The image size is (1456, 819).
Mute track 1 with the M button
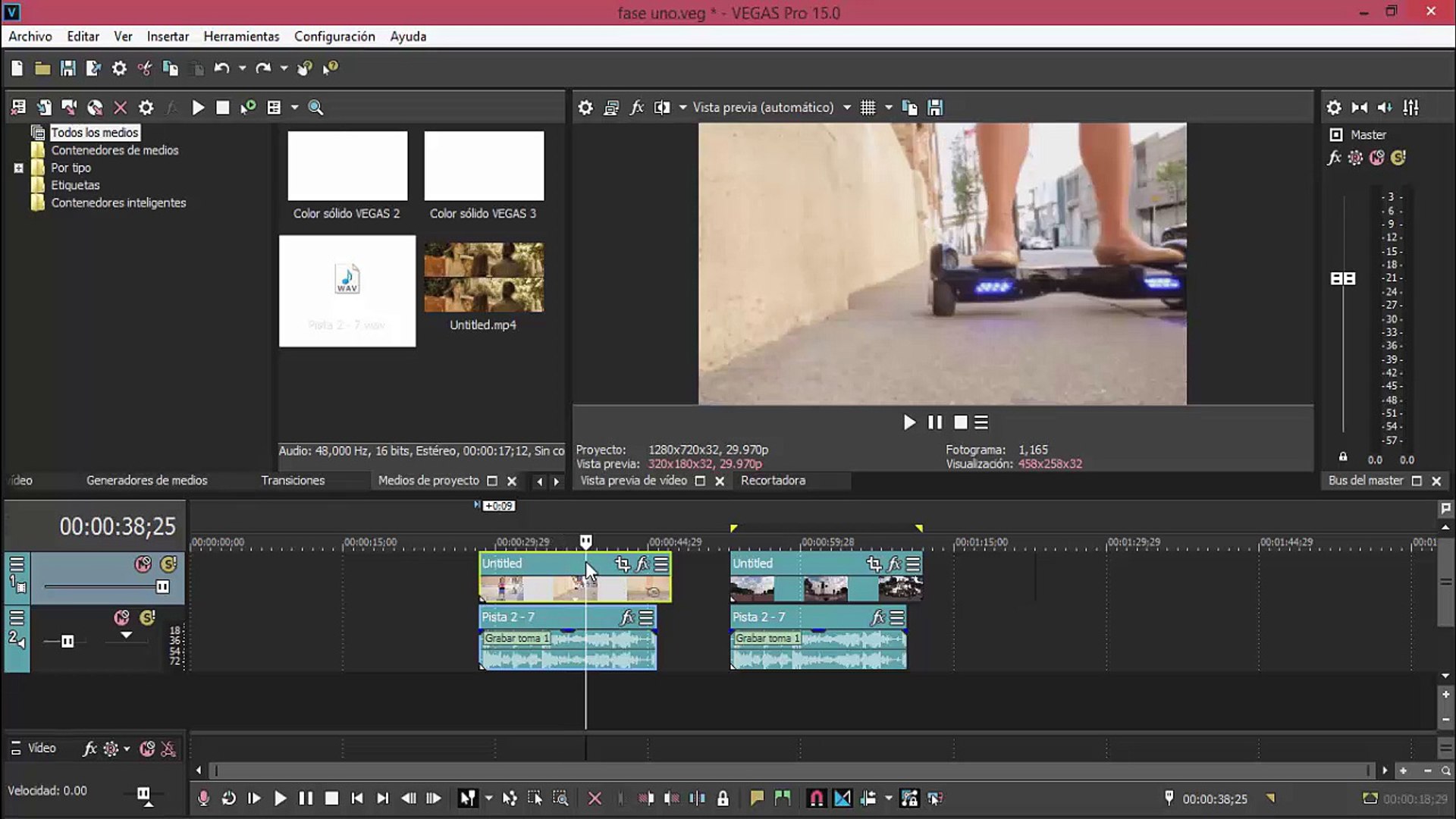pos(142,564)
